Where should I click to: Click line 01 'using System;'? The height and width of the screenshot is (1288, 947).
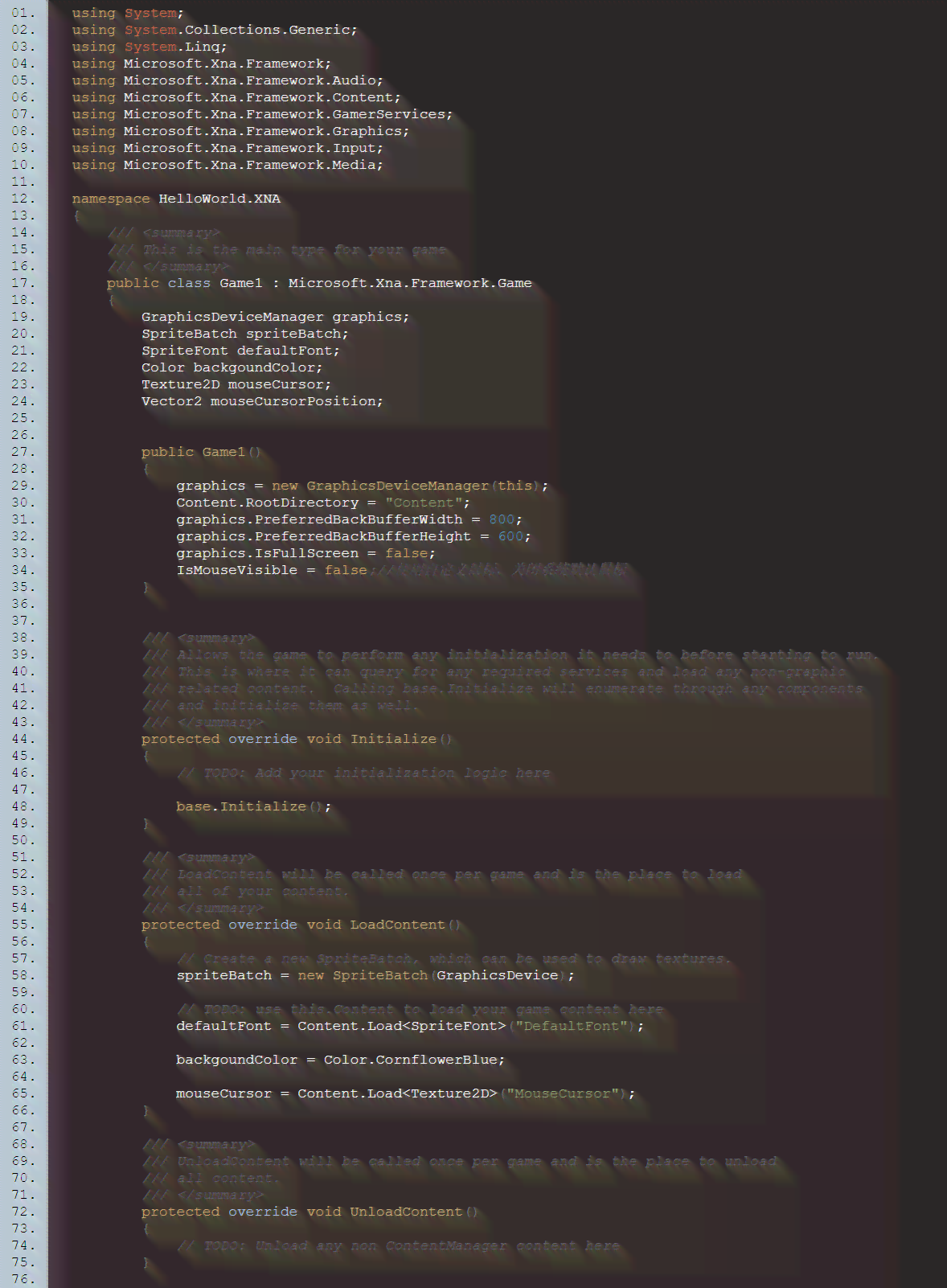pos(128,13)
